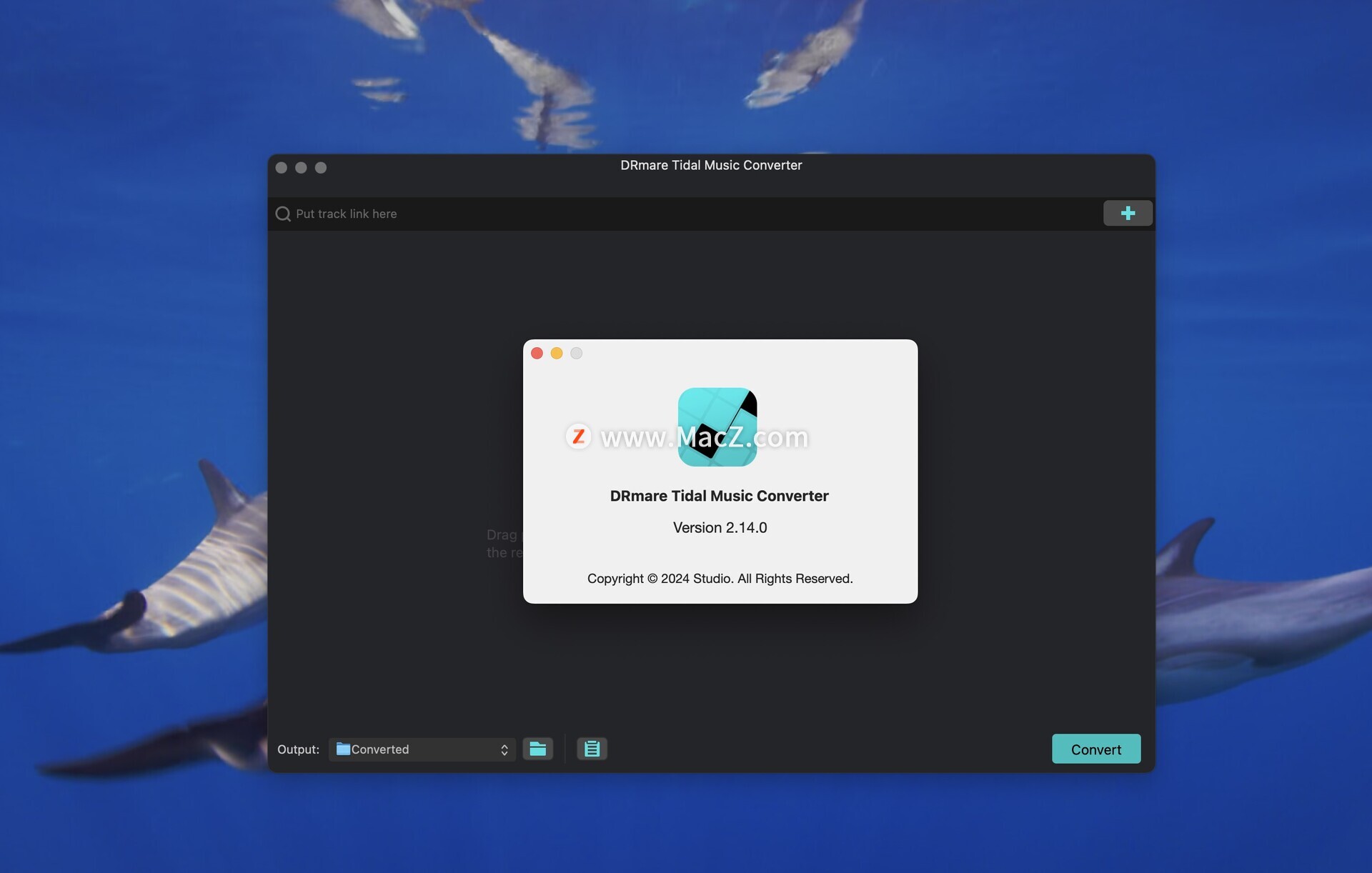
Task: Click the search magnifier icon
Action: tap(283, 214)
